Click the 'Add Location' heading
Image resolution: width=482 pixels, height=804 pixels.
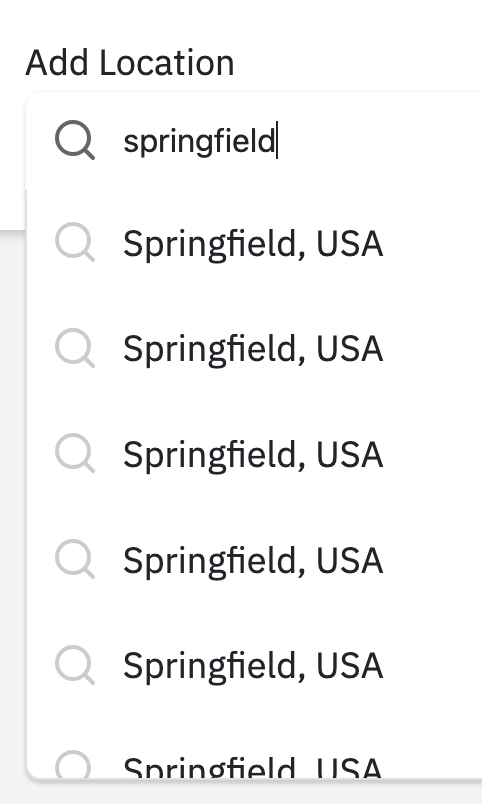130,63
